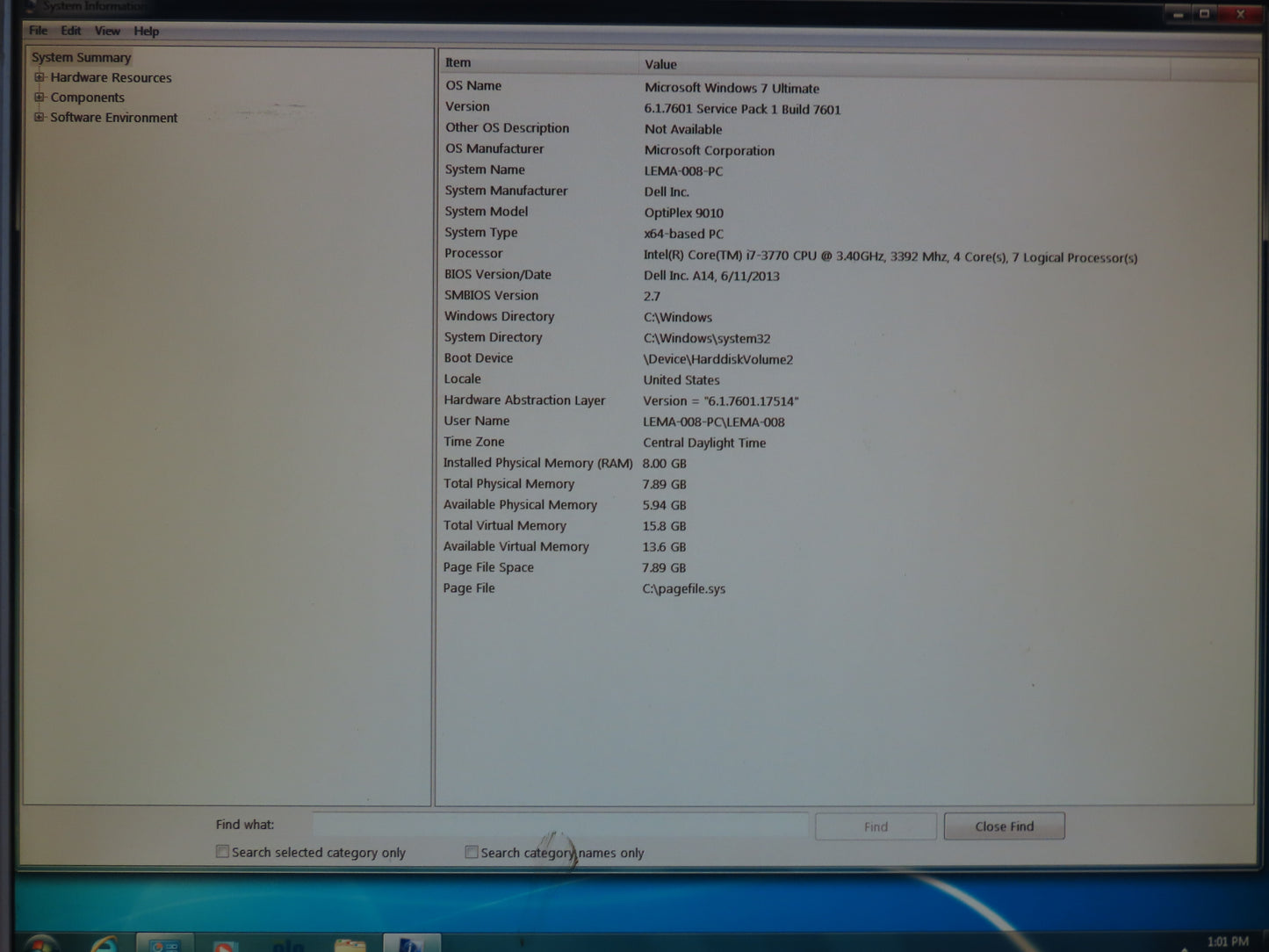Select the System Manufacturer row label
Image resolution: width=1269 pixels, height=952 pixels.
(x=506, y=191)
